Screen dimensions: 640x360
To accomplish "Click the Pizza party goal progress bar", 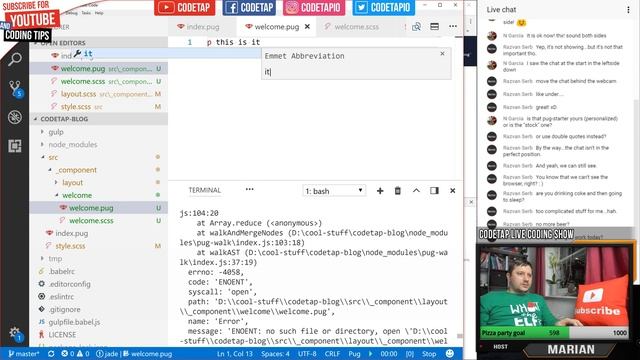I will click(x=554, y=333).
